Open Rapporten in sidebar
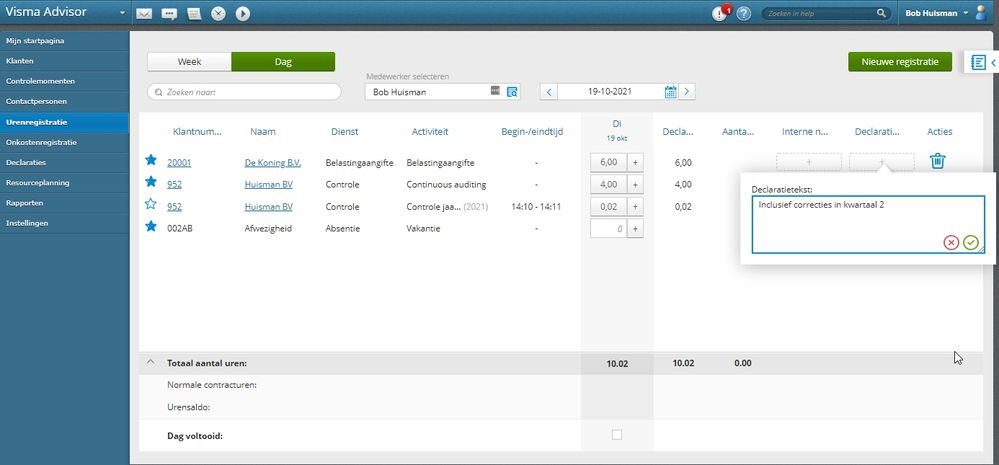 64,203
